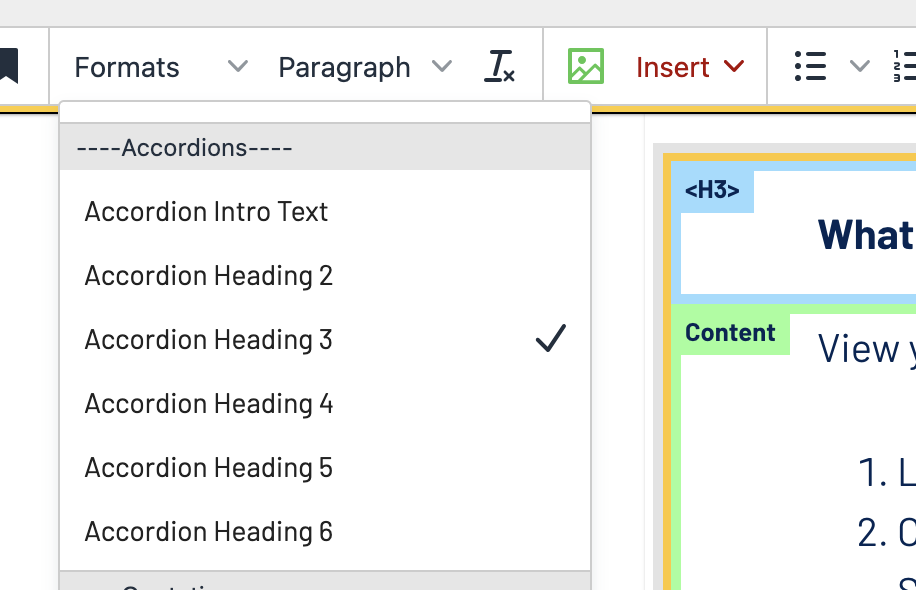Open the Formats dropdown
This screenshot has height=590, width=916.
[160, 67]
